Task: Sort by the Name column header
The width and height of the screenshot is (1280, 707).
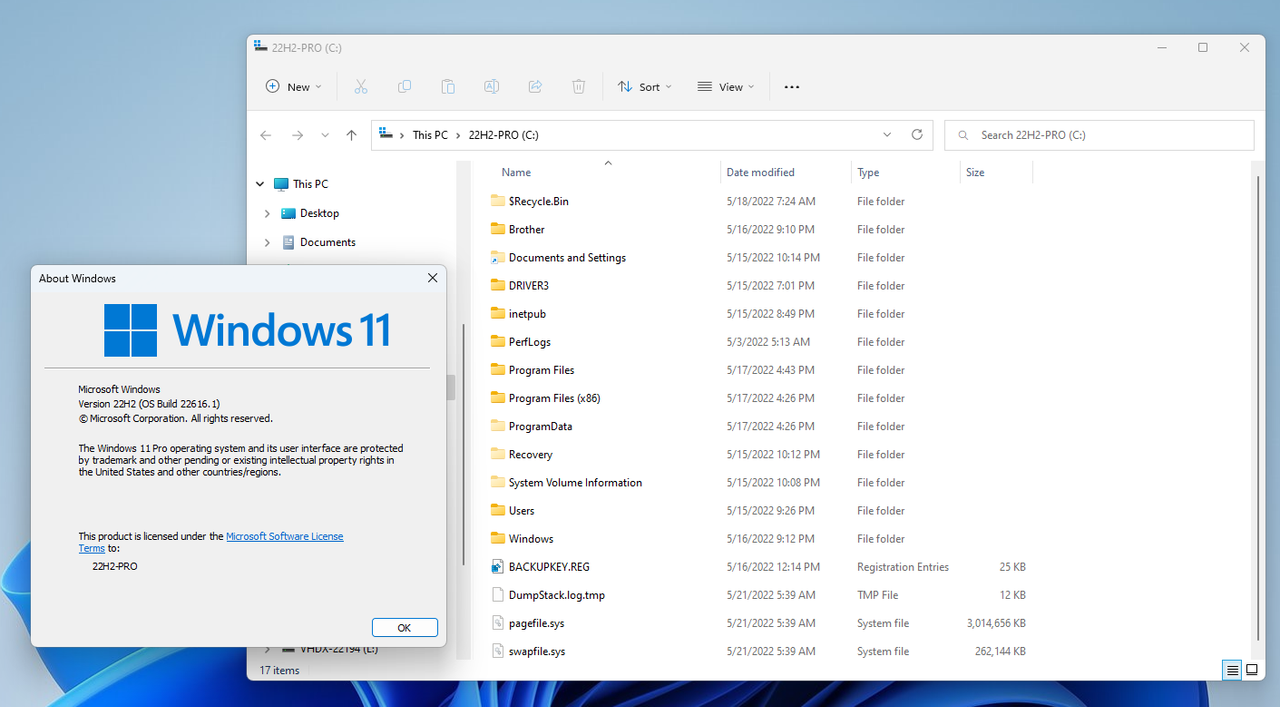Action: coord(516,172)
